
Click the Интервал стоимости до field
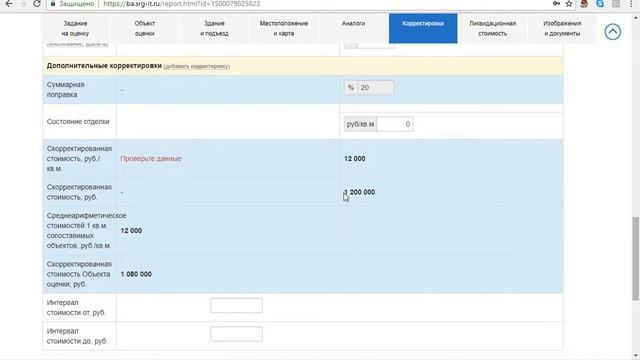point(236,334)
